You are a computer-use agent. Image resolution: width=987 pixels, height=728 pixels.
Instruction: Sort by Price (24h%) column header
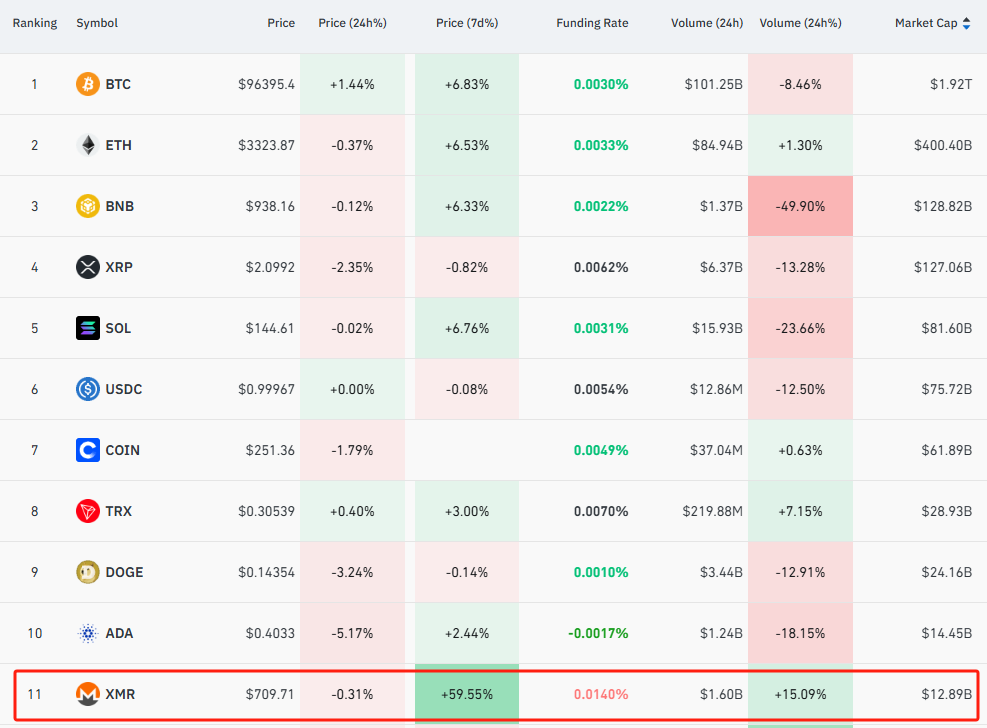point(352,23)
